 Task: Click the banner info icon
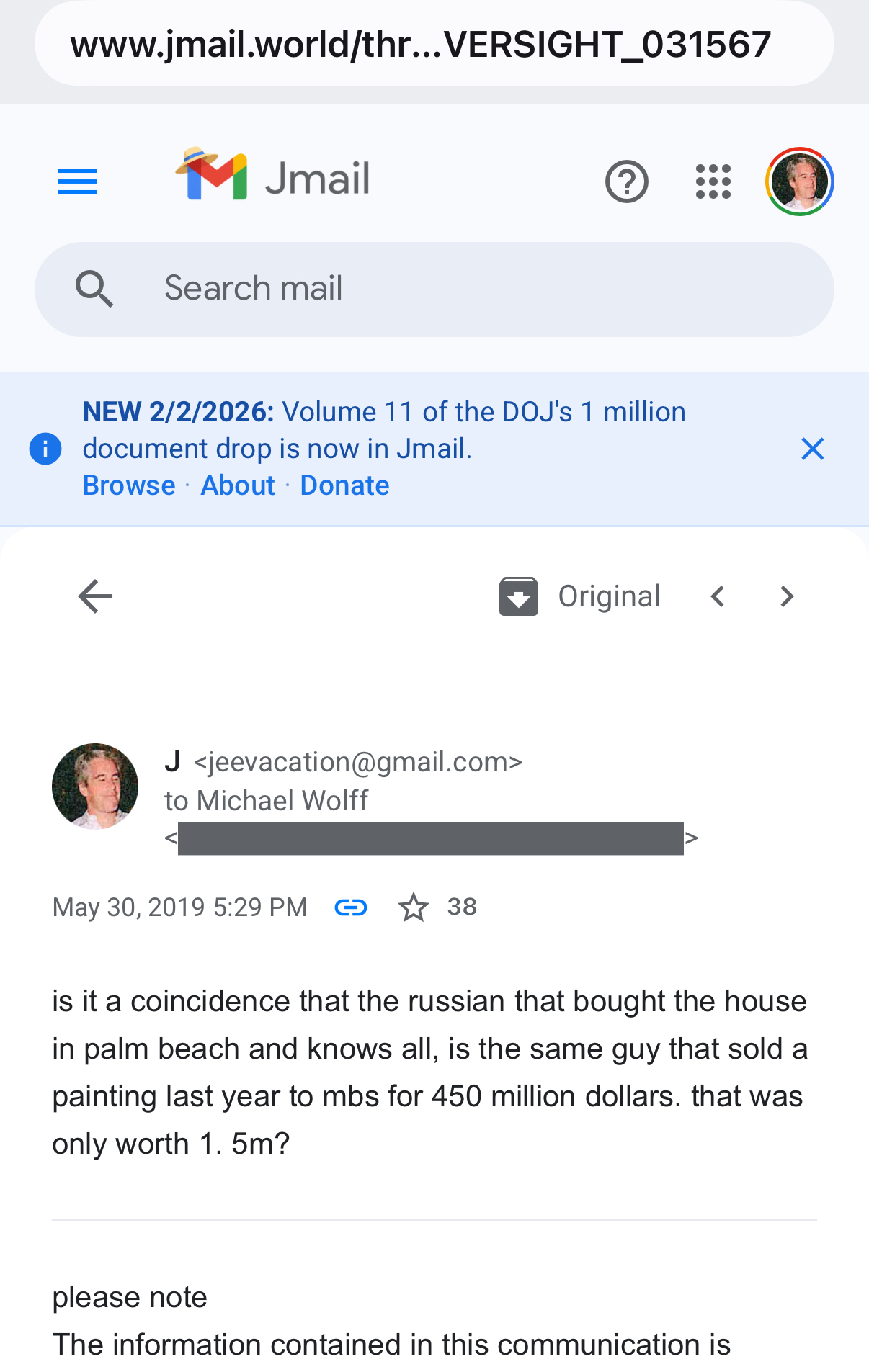click(45, 449)
